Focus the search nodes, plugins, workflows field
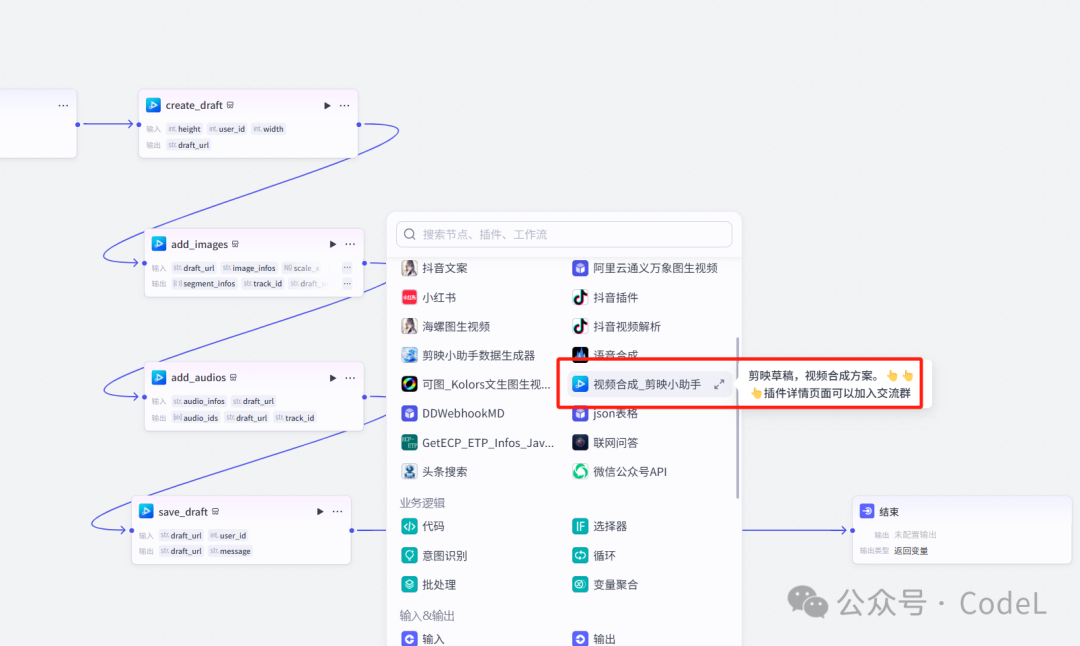 coord(564,234)
